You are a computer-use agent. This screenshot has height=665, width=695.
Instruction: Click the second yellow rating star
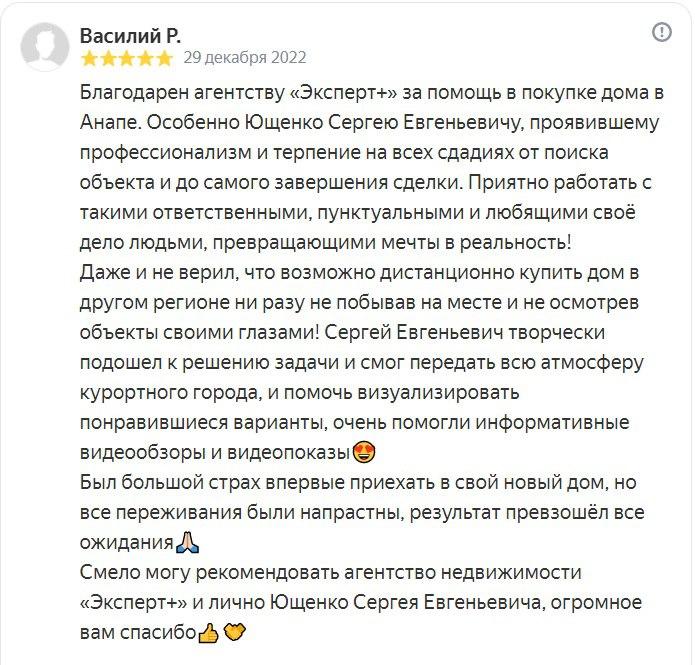point(107,58)
